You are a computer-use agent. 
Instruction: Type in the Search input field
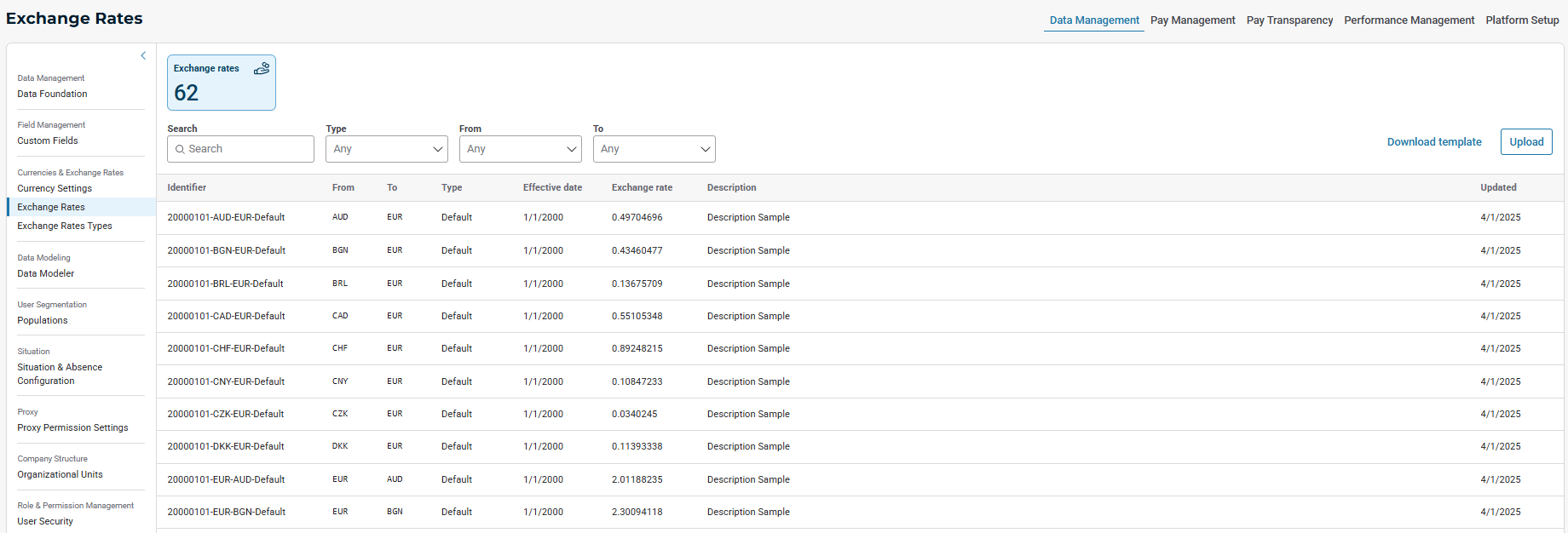[247, 149]
